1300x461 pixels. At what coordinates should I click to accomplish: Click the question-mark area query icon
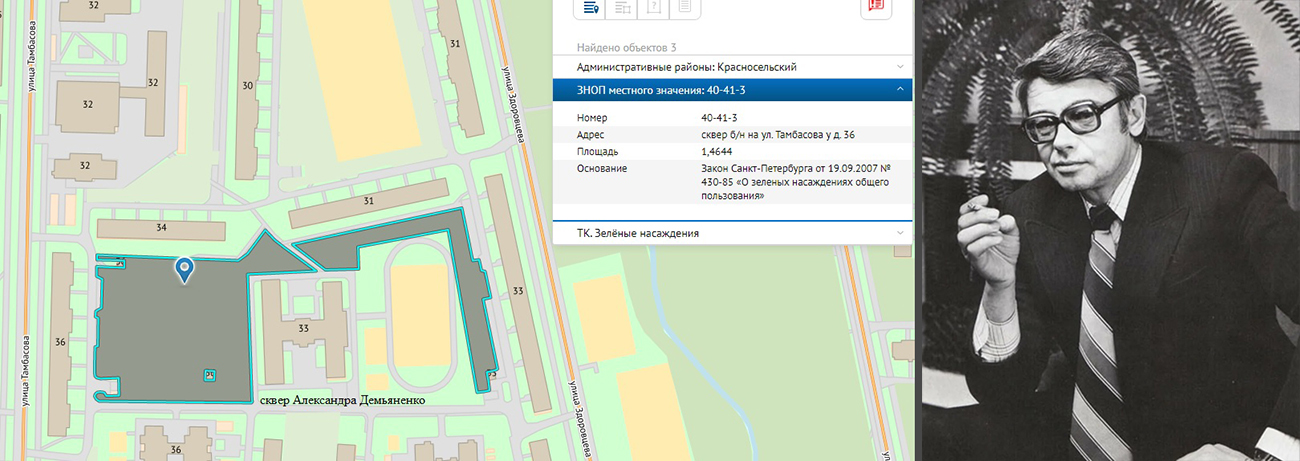pos(653,7)
